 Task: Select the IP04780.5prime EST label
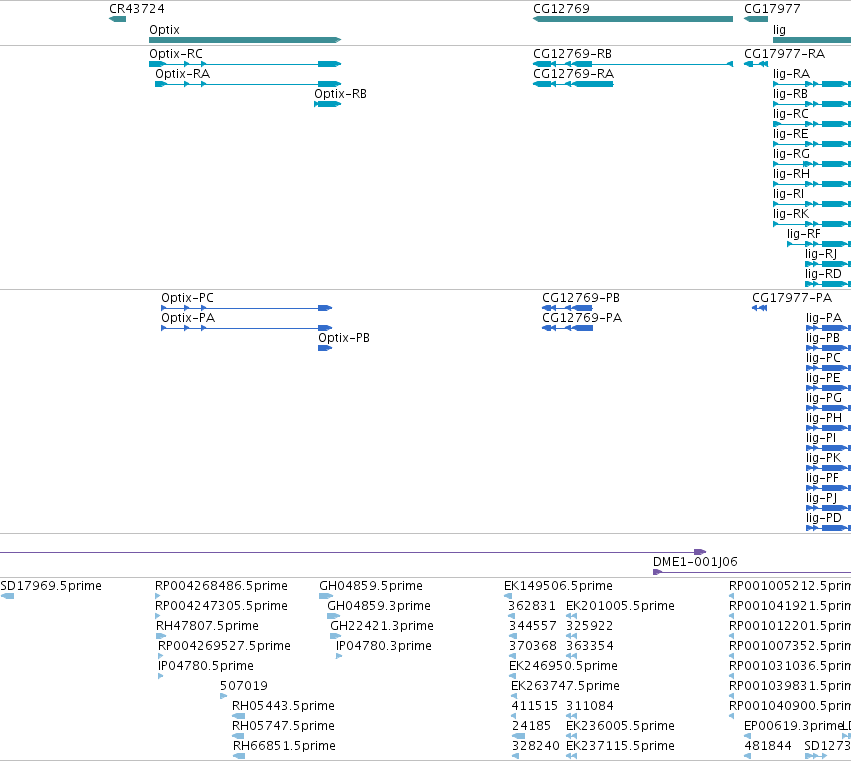206,666
